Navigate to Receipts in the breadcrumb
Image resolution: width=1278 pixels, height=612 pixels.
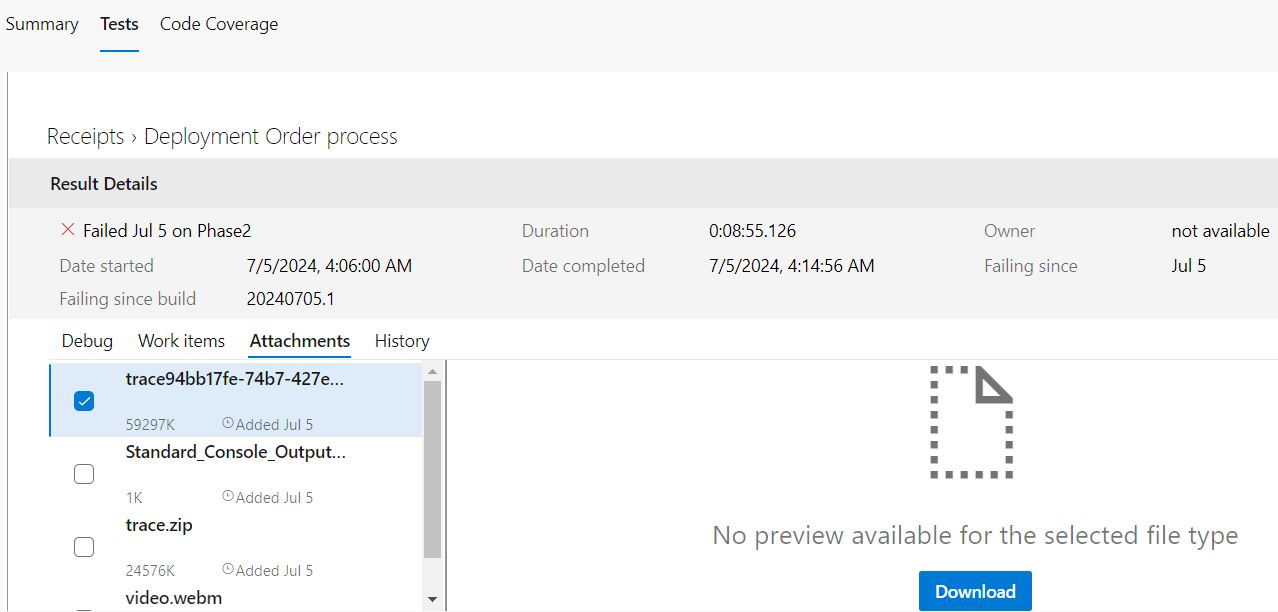pos(86,137)
